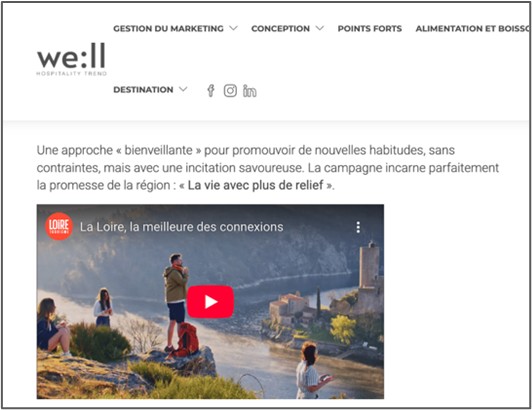The width and height of the screenshot is (532, 410).
Task: Expand the Destination dropdown chevron
Action: (x=183, y=89)
